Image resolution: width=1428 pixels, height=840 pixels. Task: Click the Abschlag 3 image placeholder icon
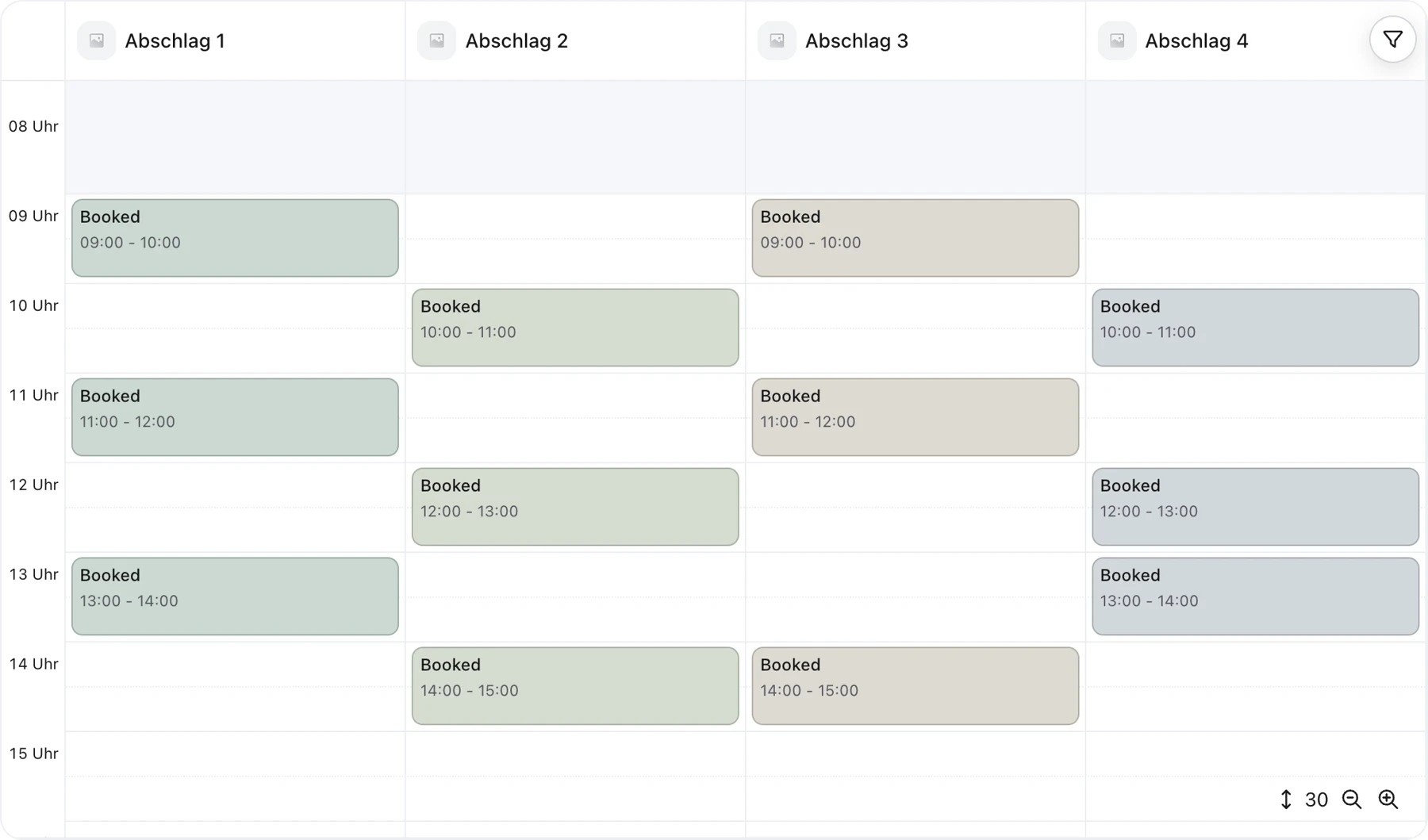point(777,40)
